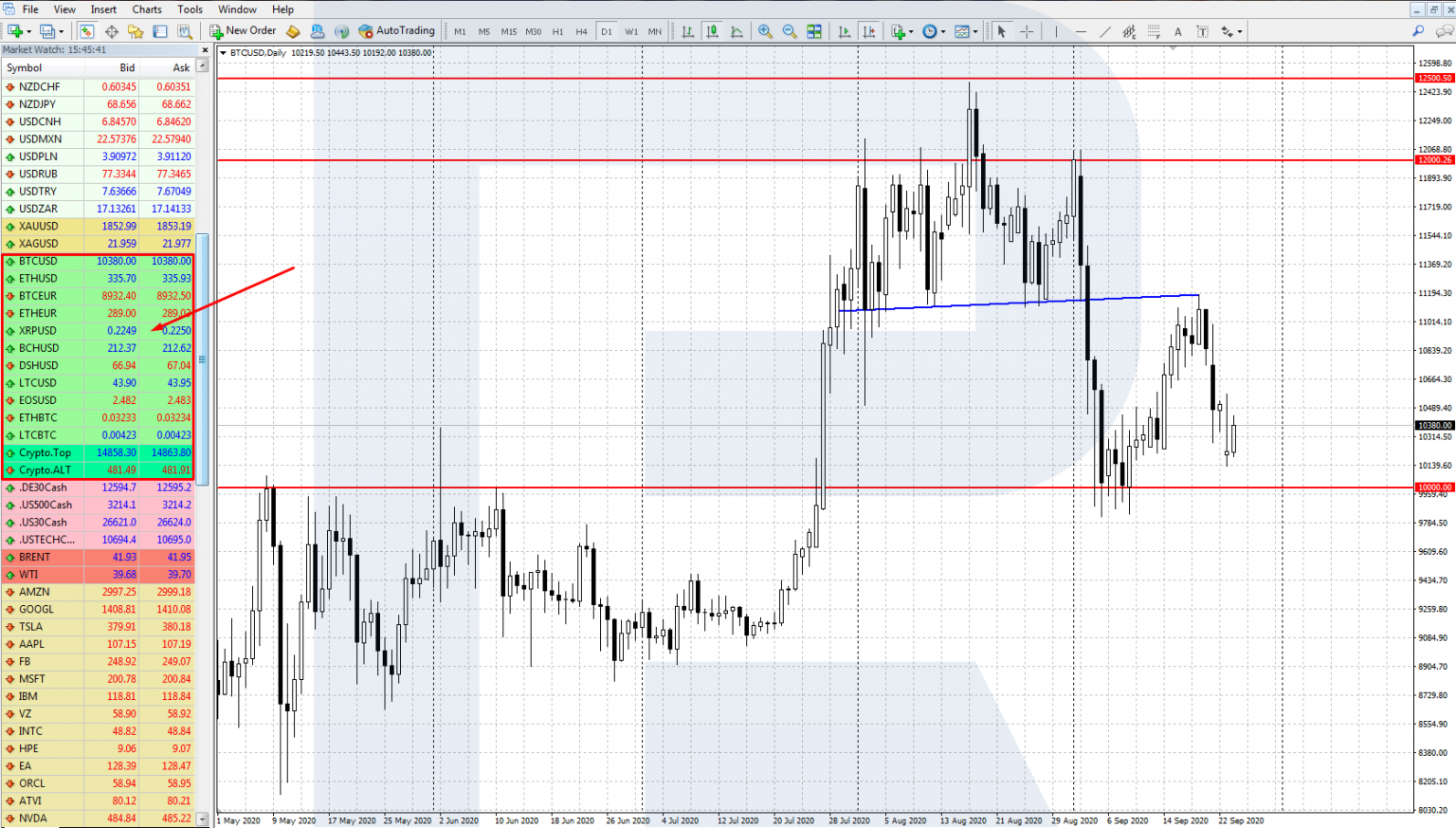Click the Symbol column header
The width and height of the screenshot is (1456, 828).
coord(43,67)
